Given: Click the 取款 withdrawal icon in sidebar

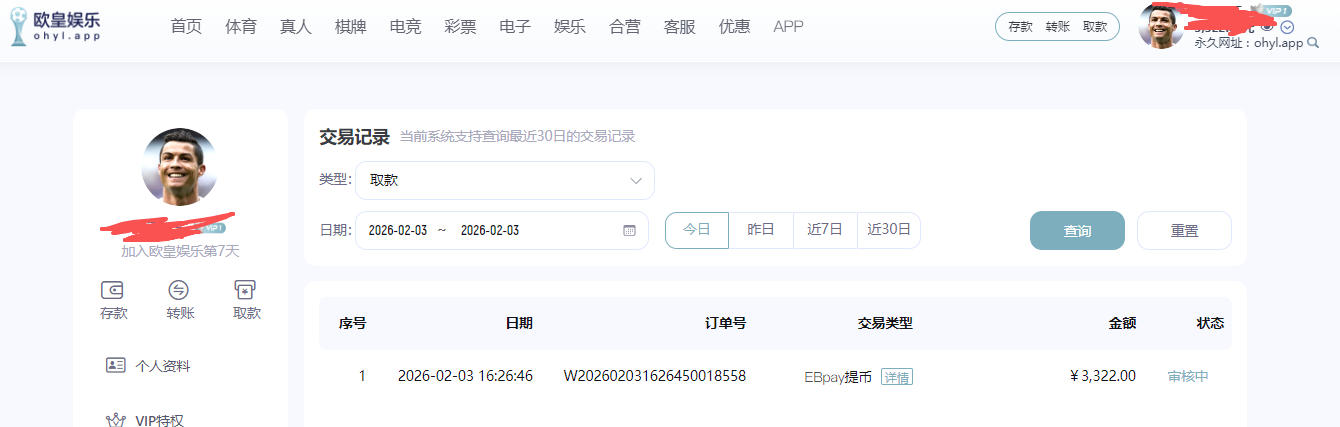Looking at the screenshot, I should click(x=245, y=290).
